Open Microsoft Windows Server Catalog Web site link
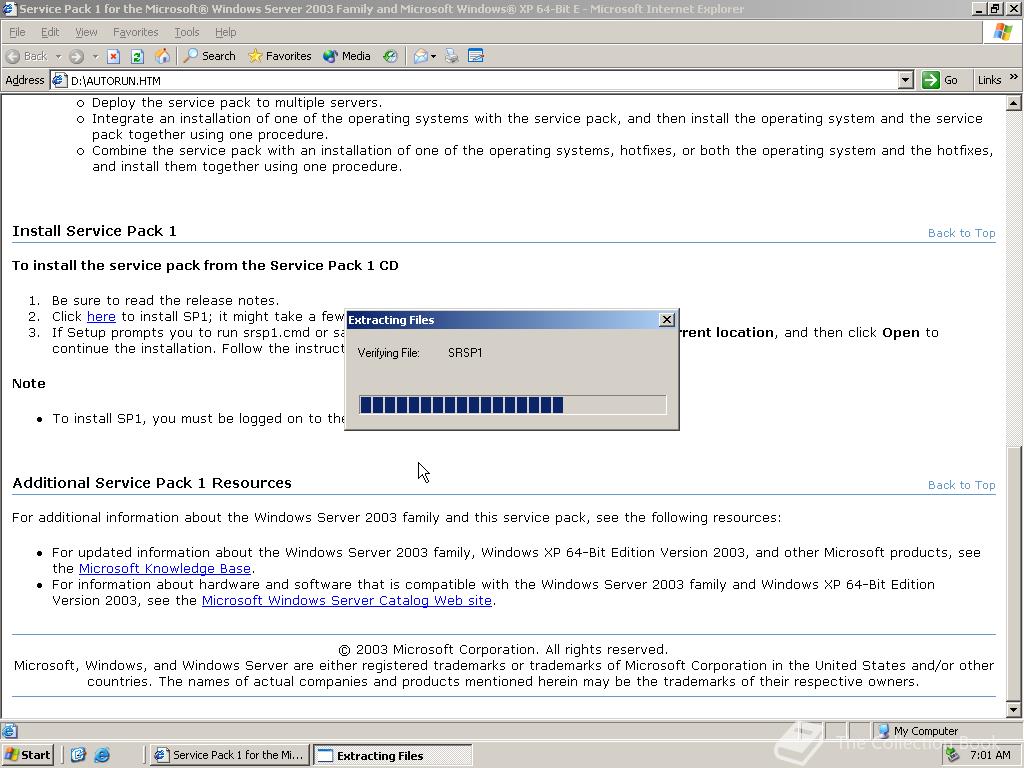 347,601
